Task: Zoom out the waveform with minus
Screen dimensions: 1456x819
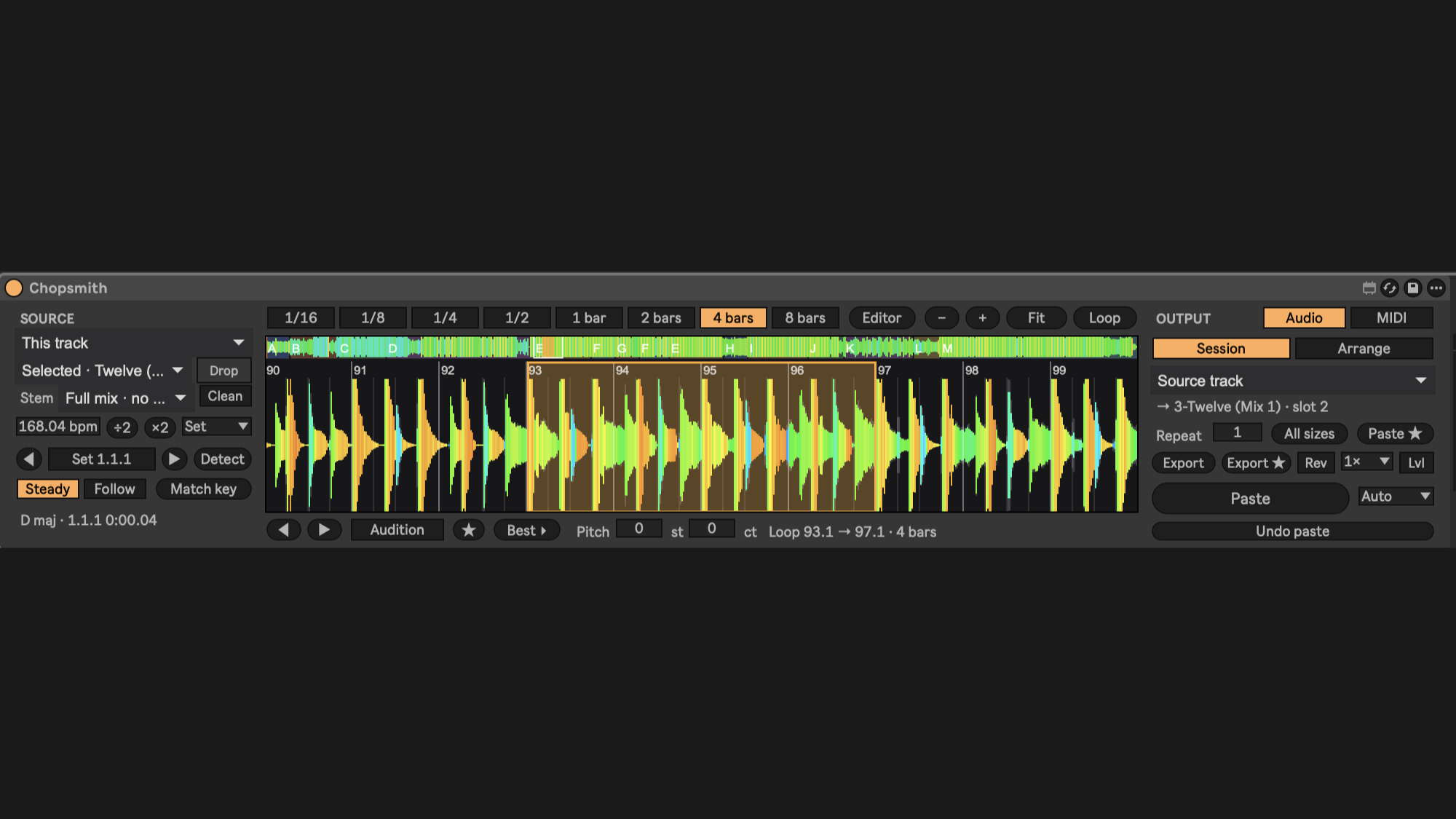Action: [x=942, y=318]
